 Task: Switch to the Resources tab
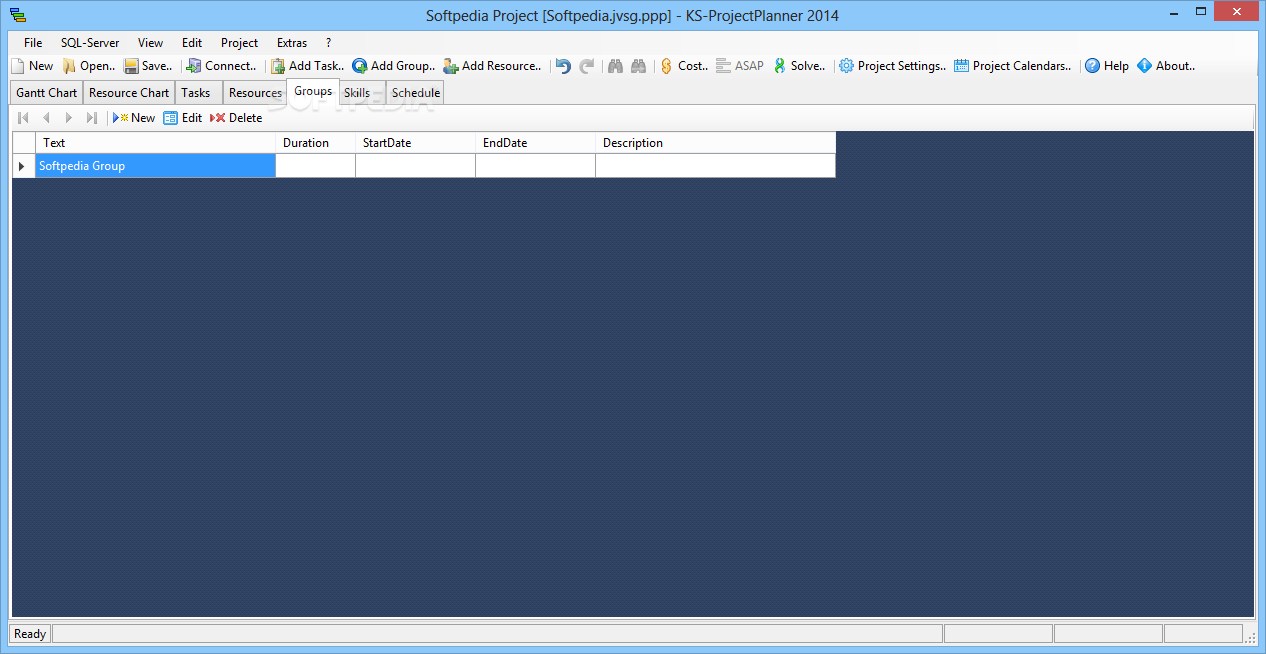click(x=255, y=93)
